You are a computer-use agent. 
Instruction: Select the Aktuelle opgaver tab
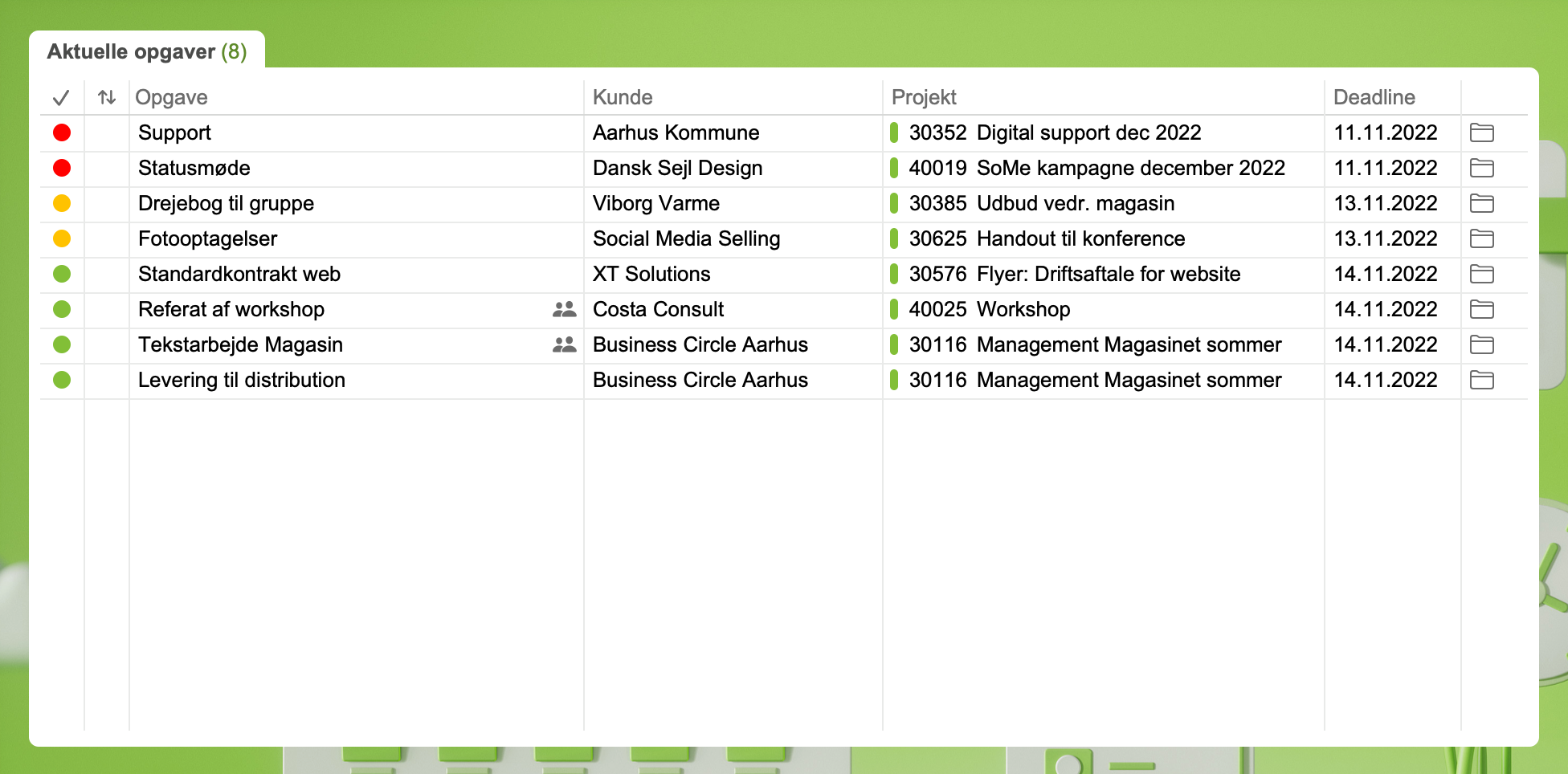coord(147,51)
